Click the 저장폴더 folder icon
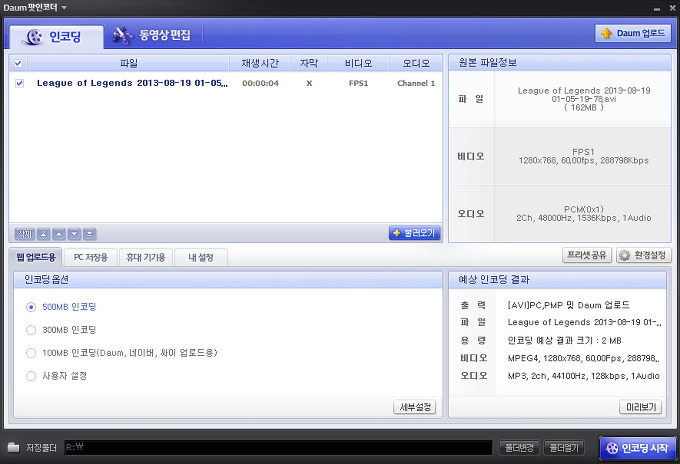 [x=14, y=447]
